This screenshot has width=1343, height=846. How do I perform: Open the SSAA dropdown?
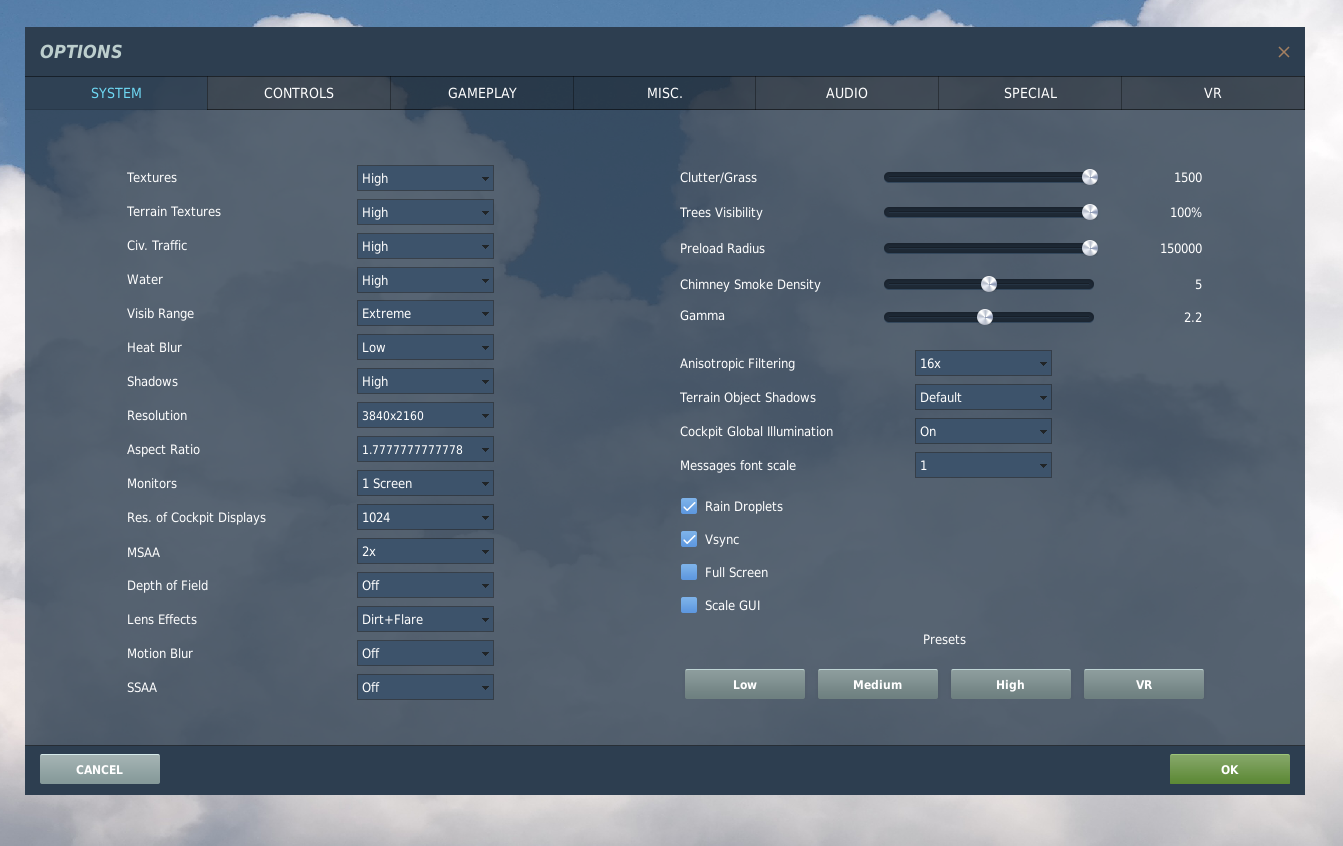(x=425, y=687)
